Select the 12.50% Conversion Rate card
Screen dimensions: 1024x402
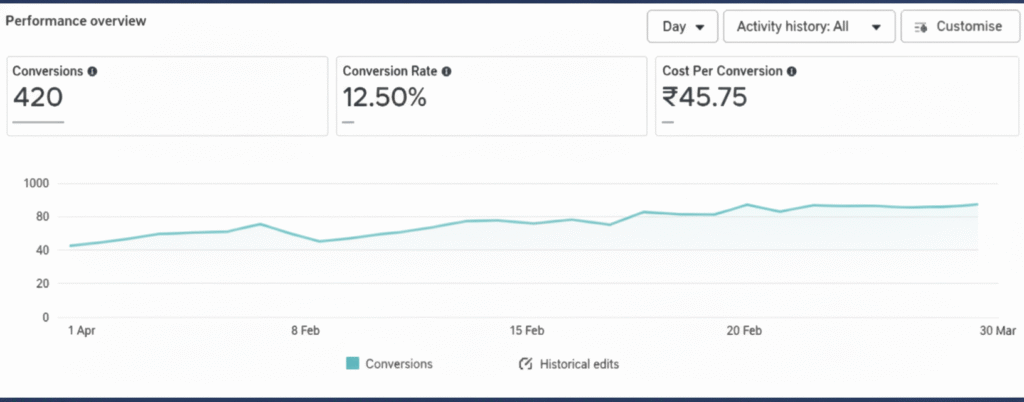tap(491, 96)
